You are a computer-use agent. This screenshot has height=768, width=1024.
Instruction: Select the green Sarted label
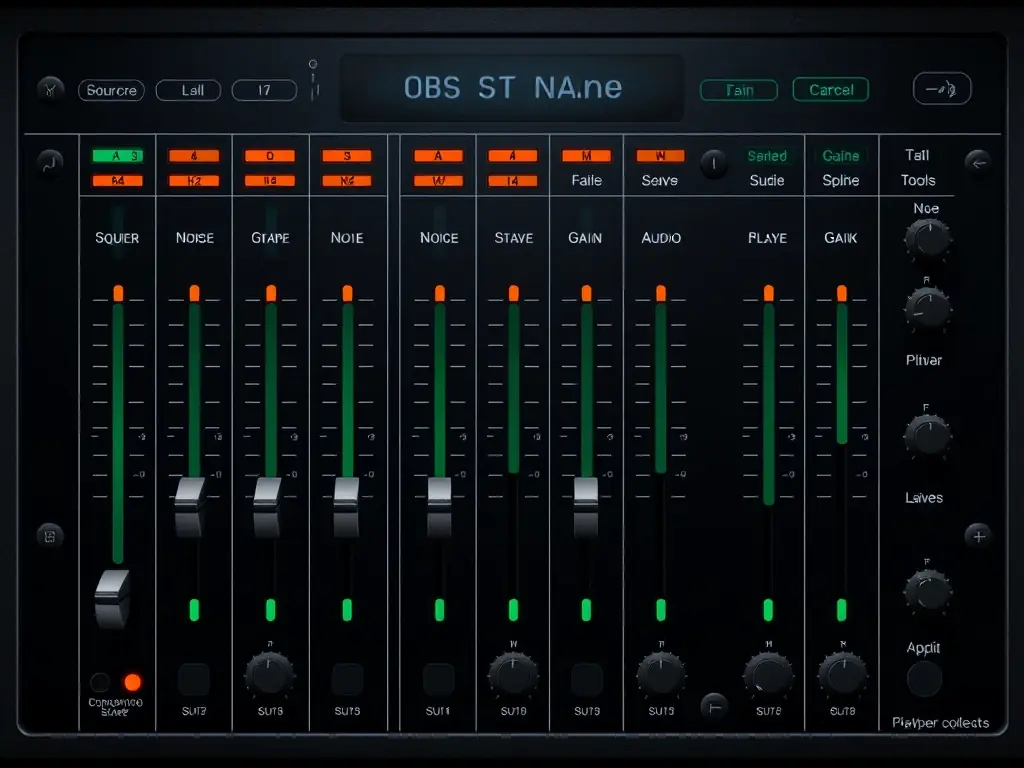[767, 155]
